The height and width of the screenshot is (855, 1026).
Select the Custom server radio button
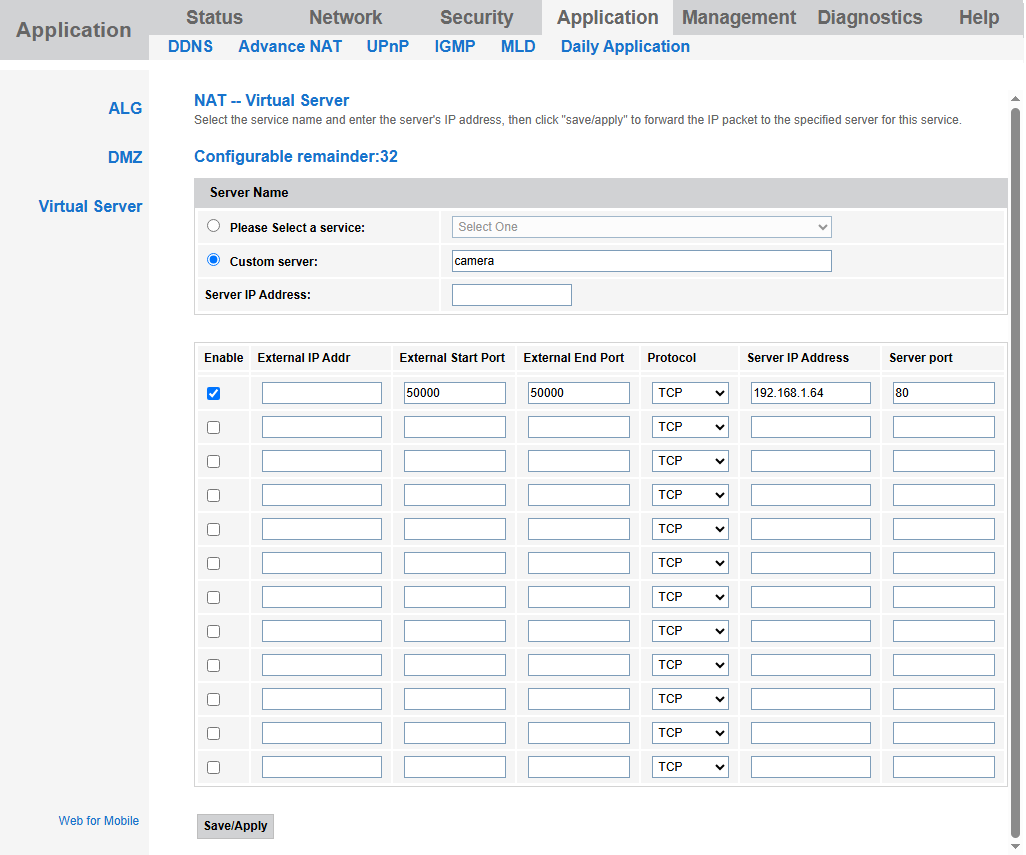(213, 260)
